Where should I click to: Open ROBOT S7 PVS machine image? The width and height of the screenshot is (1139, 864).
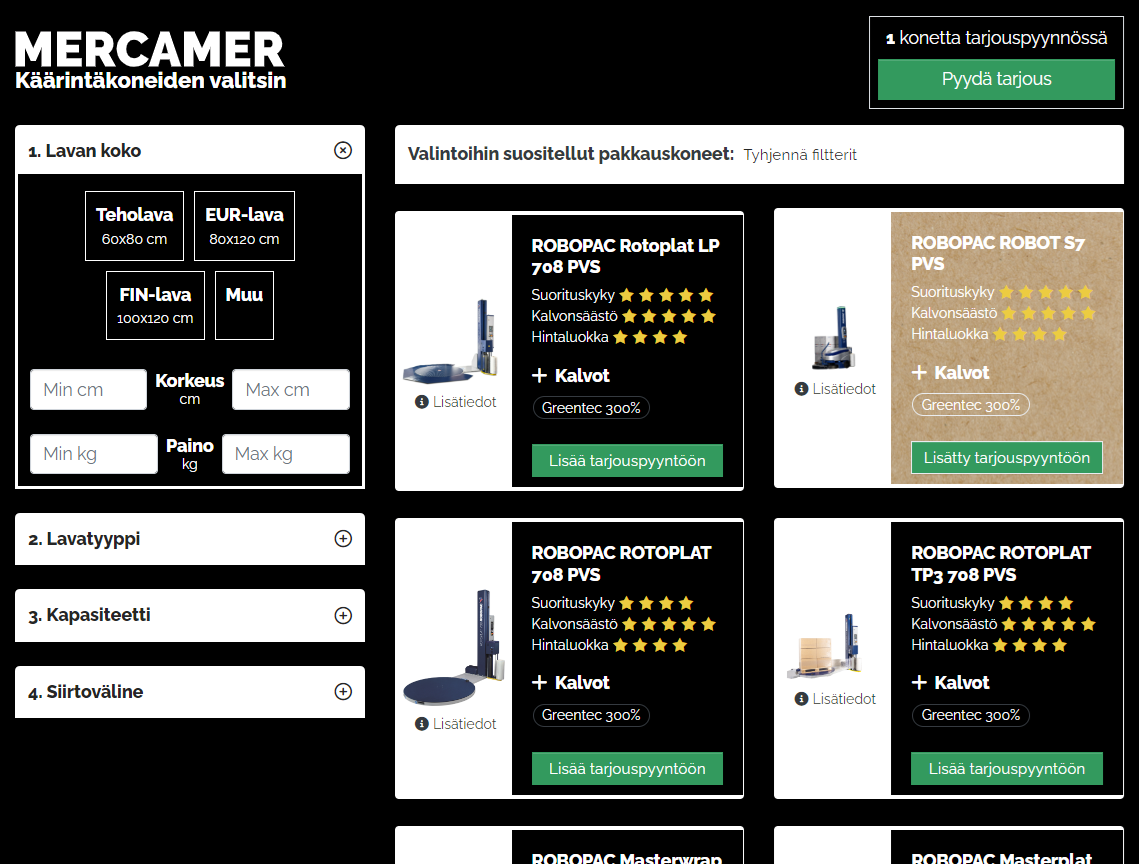point(834,338)
